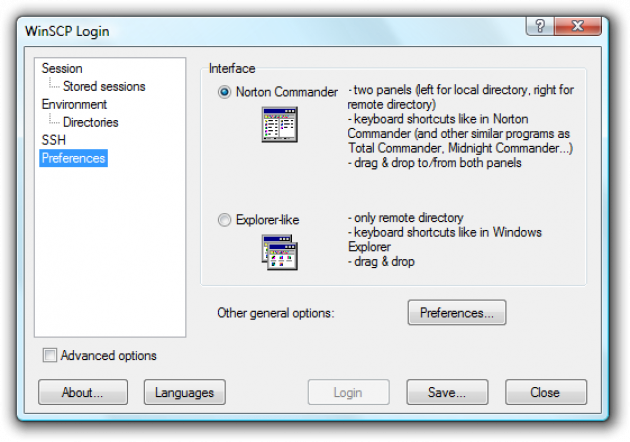Viewport: 630px width, 442px height.
Task: Close the WinSCP Login window
Action: [578, 26]
